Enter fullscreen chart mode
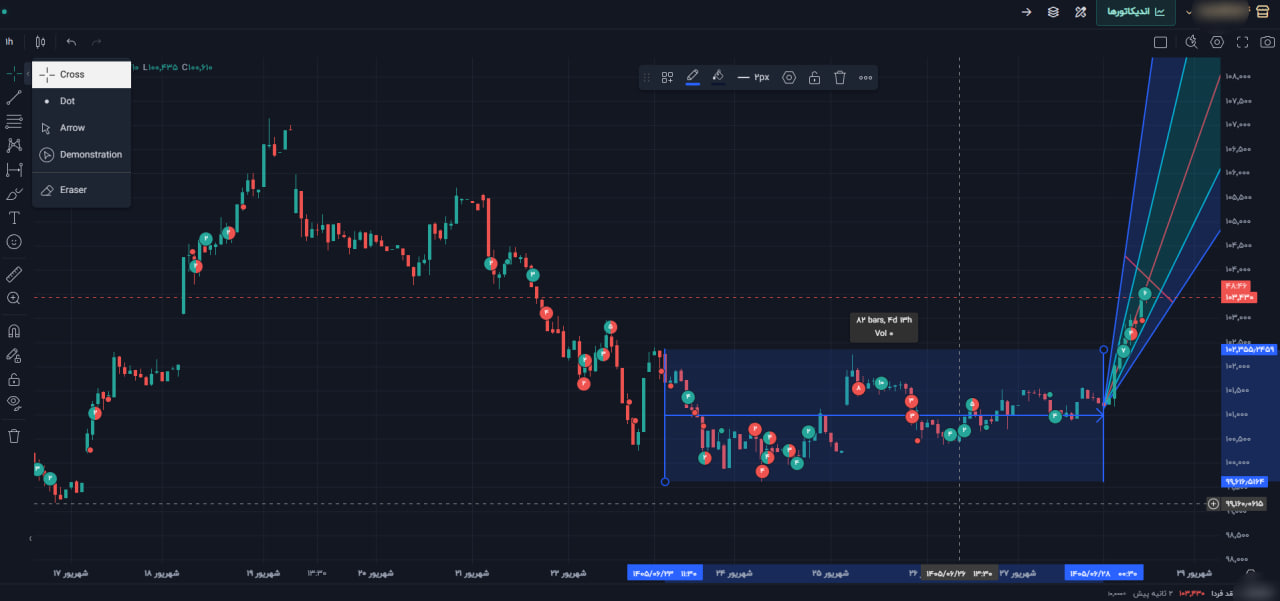 [x=1243, y=42]
